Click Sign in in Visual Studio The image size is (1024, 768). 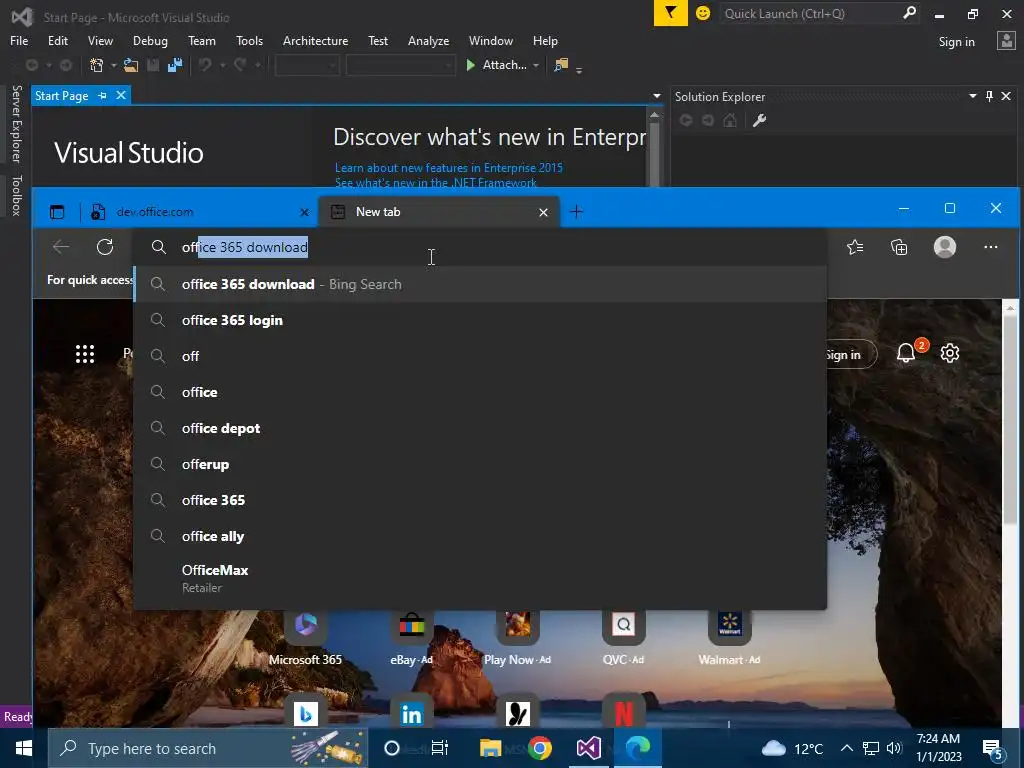point(956,42)
